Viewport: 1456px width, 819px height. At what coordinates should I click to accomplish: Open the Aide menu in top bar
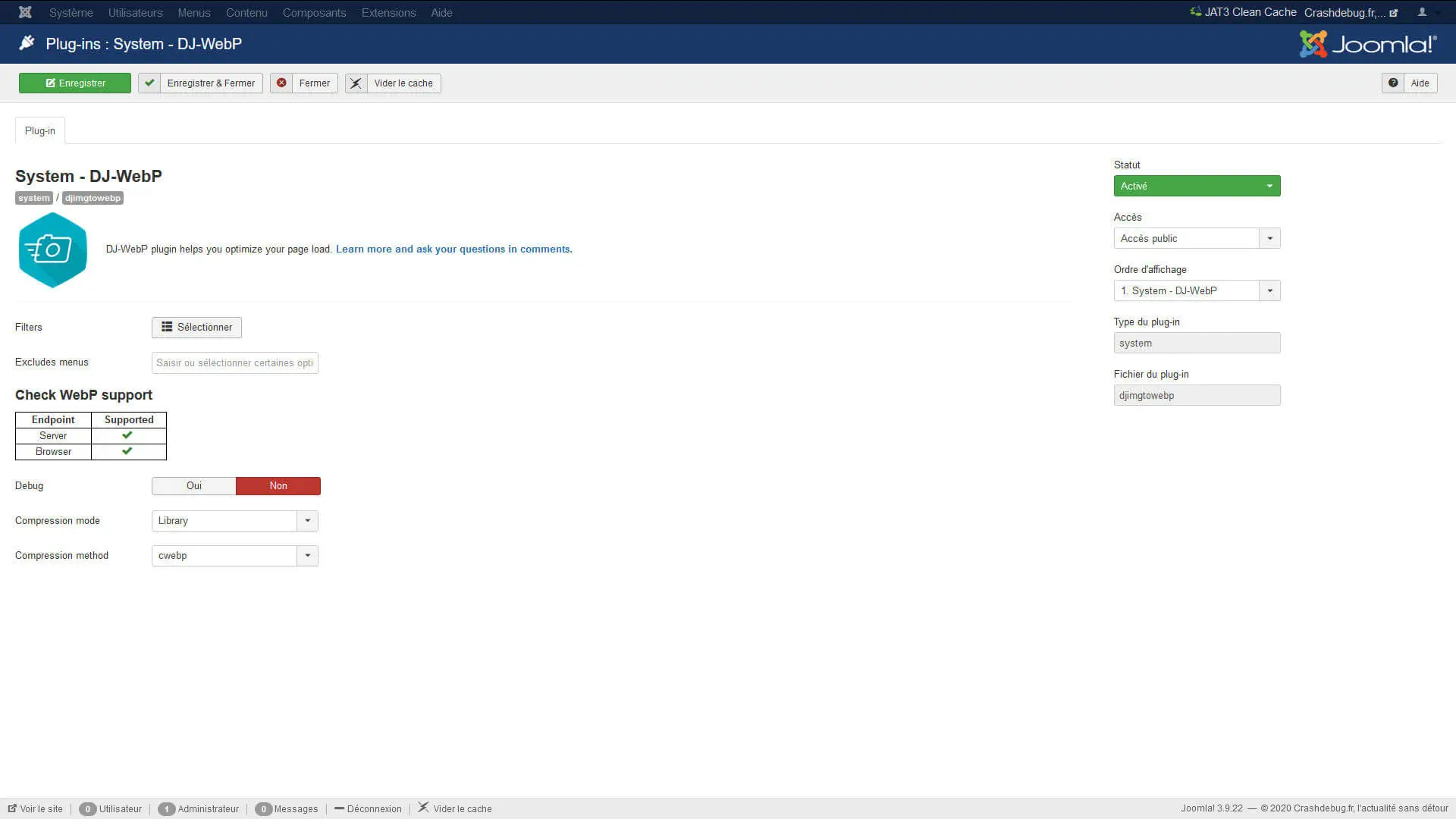point(441,13)
